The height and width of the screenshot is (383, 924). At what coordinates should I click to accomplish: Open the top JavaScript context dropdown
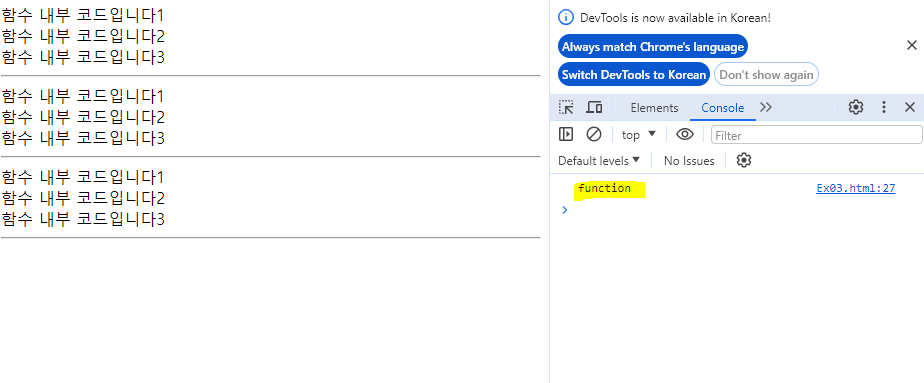639,135
